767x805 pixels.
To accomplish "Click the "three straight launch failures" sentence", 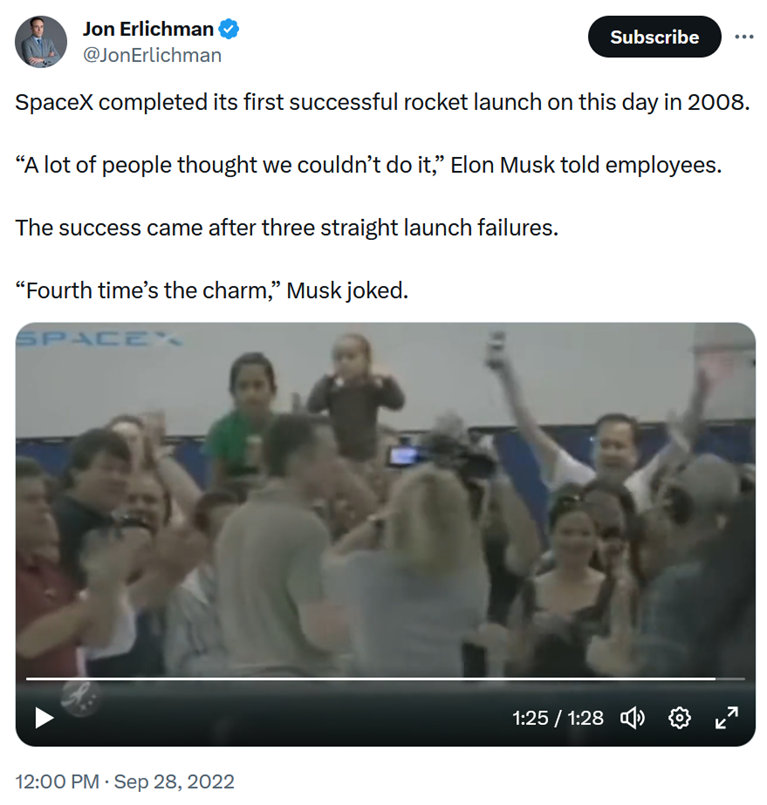I will (x=287, y=228).
